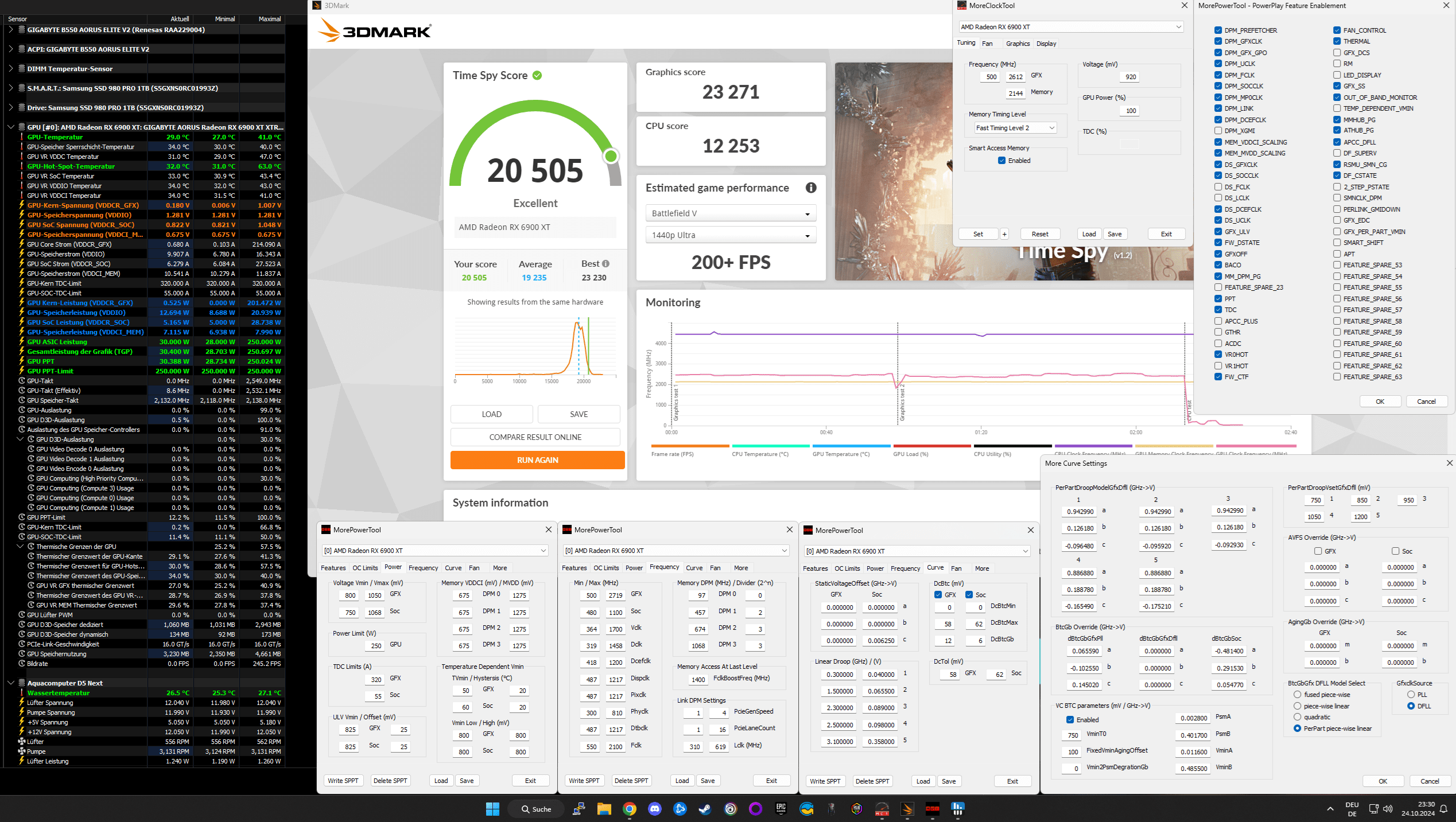This screenshot has width=1456, height=822.
Task: Click the CPU Utility black legend bar
Action: [x=1012, y=446]
